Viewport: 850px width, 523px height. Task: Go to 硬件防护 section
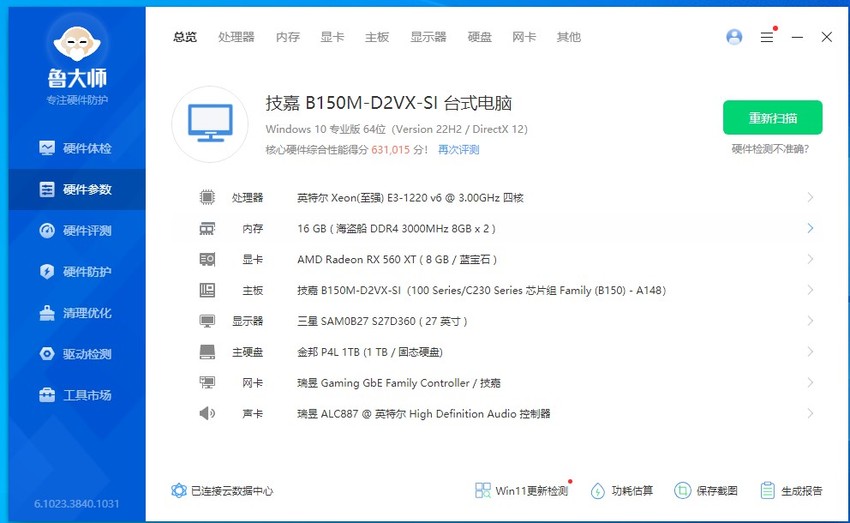(76, 272)
